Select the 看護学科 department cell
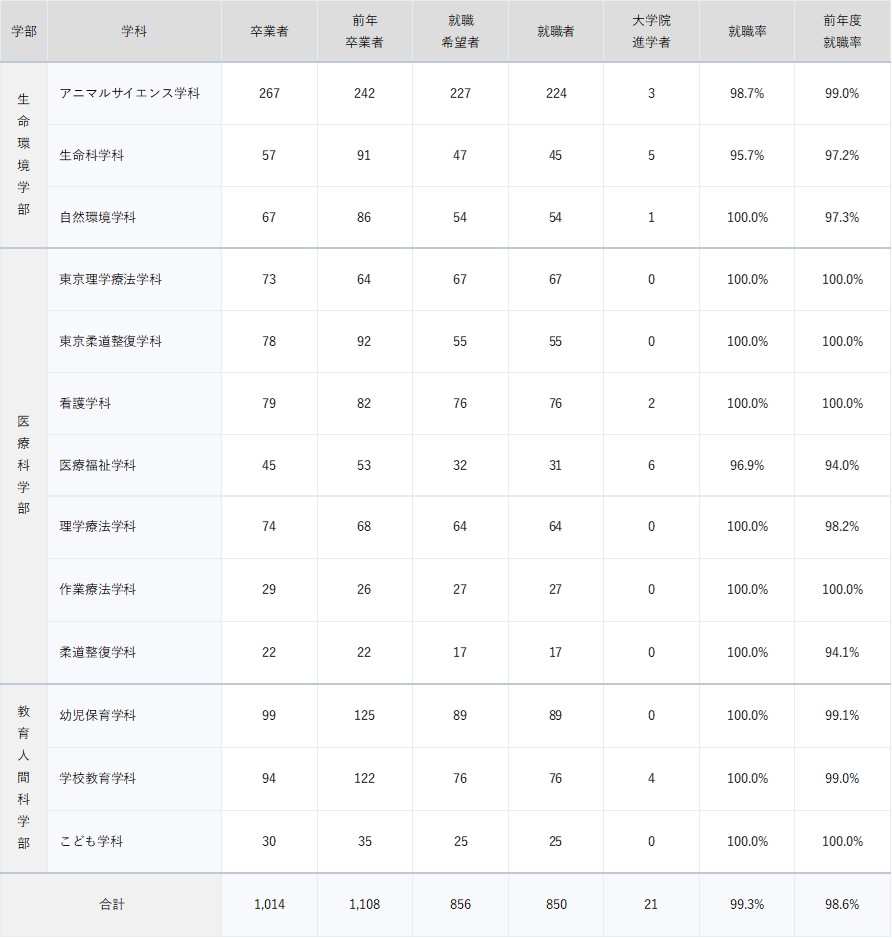This screenshot has width=892, height=938. point(85,403)
